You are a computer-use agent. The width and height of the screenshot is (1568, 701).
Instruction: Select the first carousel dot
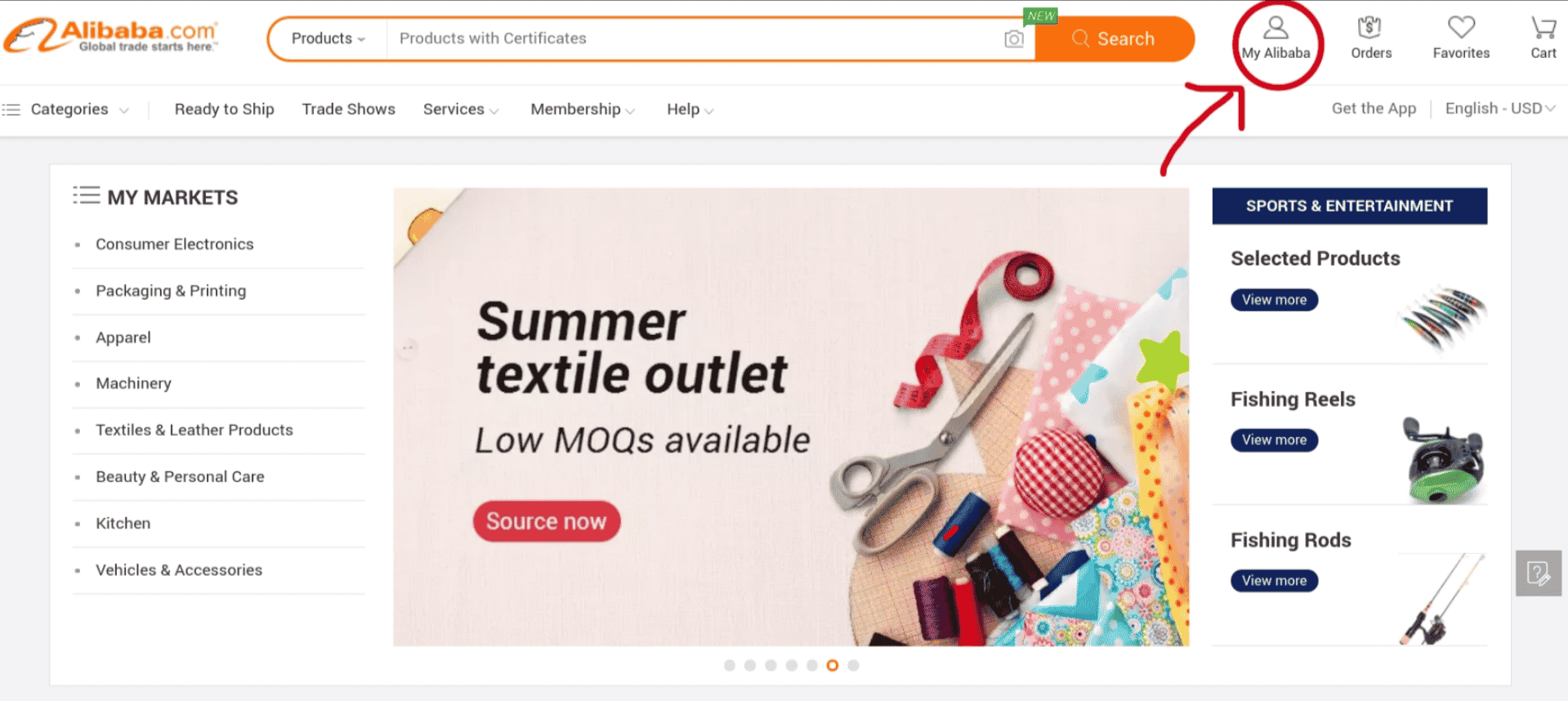pyautogui.click(x=730, y=665)
